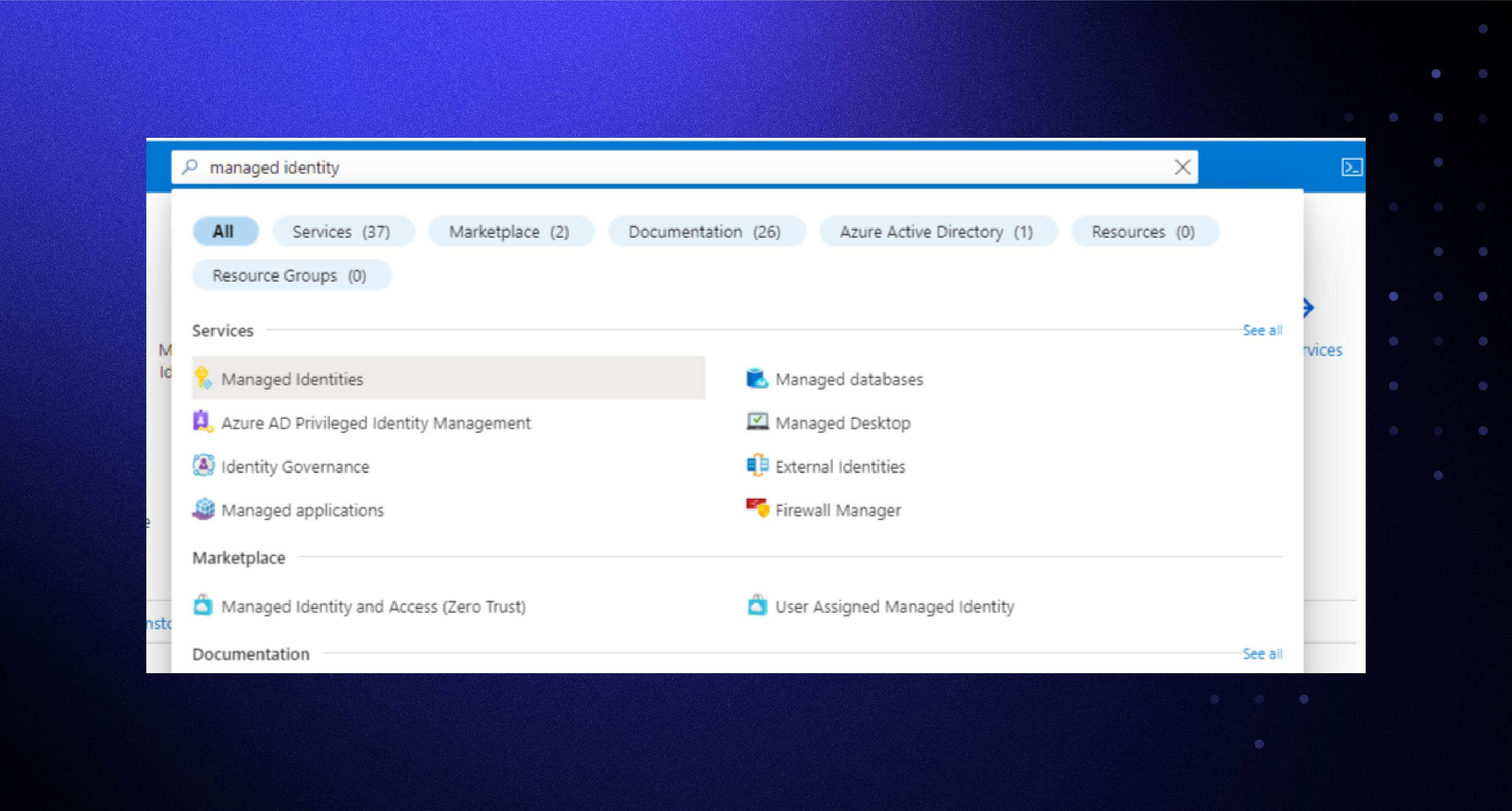Select the All results filter
This screenshot has height=811, width=1512.
coord(225,231)
